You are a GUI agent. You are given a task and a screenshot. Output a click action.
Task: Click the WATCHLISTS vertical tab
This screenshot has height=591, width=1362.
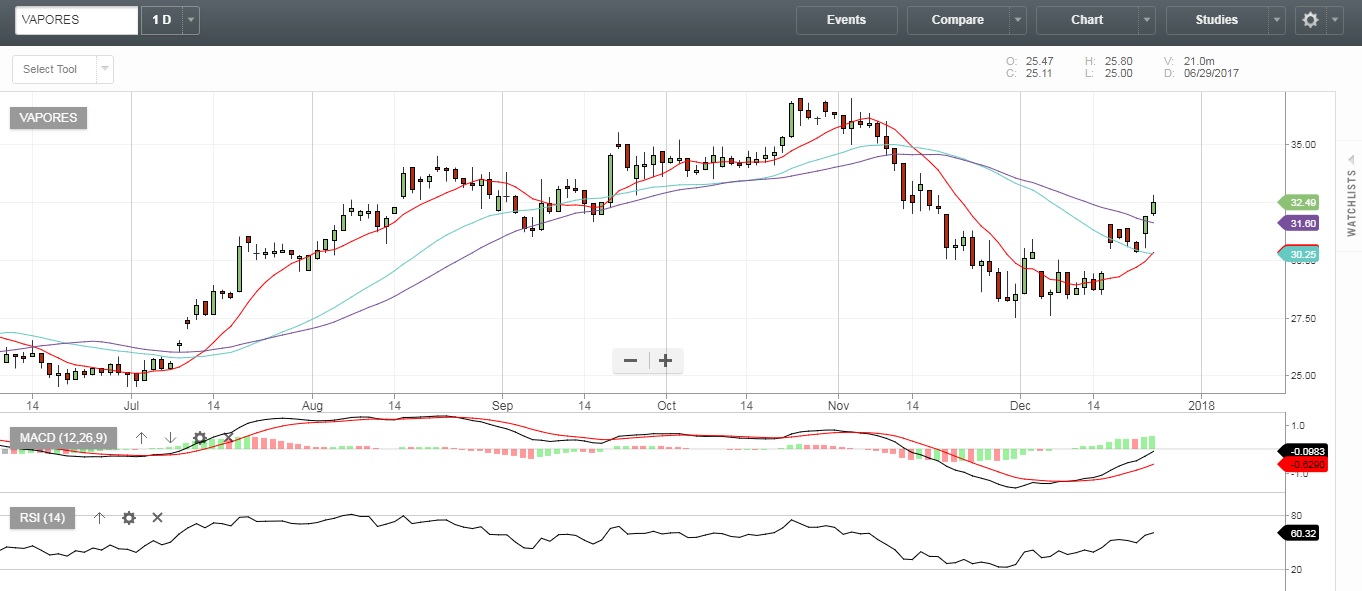pos(1351,203)
